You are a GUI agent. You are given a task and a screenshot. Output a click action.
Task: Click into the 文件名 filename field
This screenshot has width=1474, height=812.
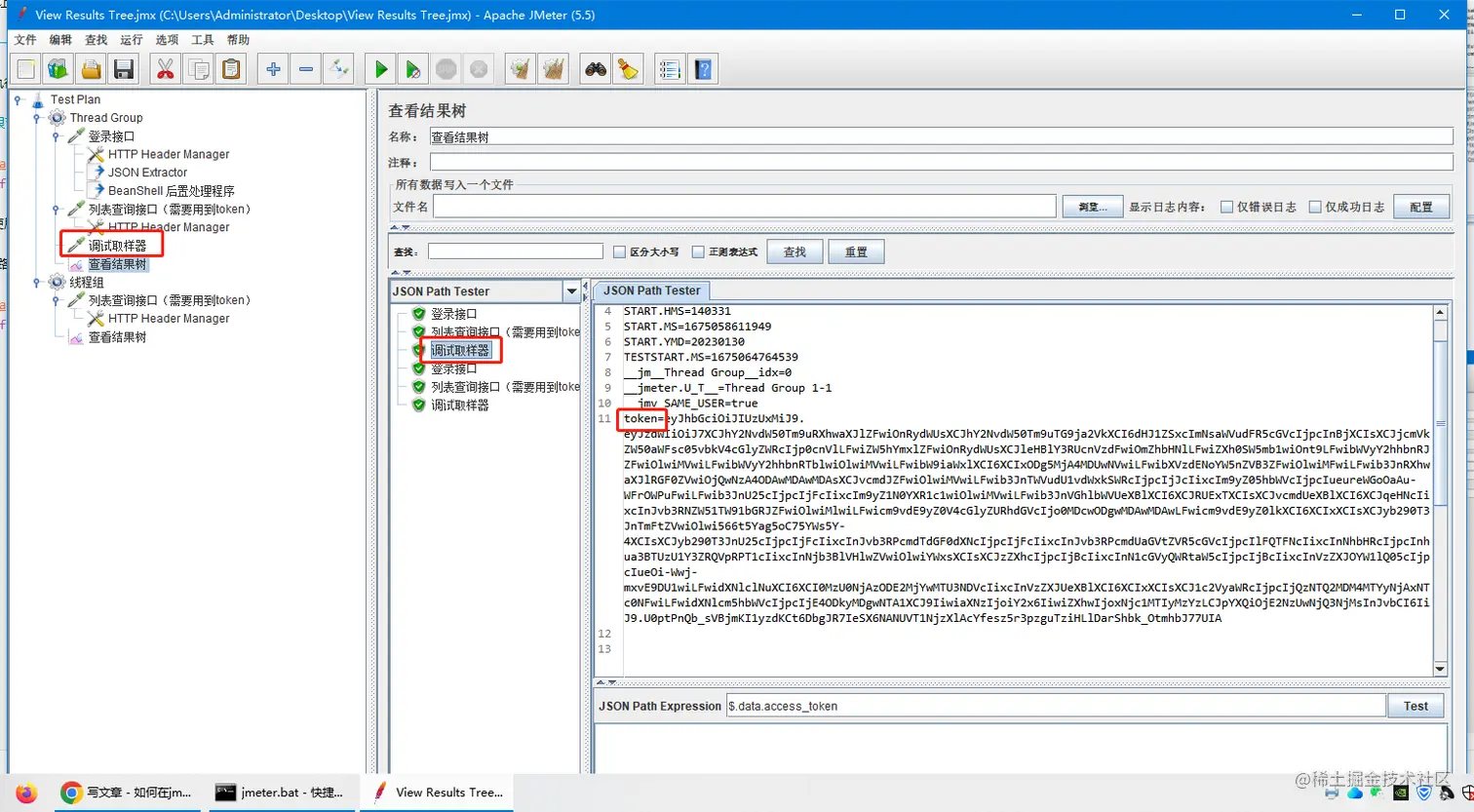(745, 207)
